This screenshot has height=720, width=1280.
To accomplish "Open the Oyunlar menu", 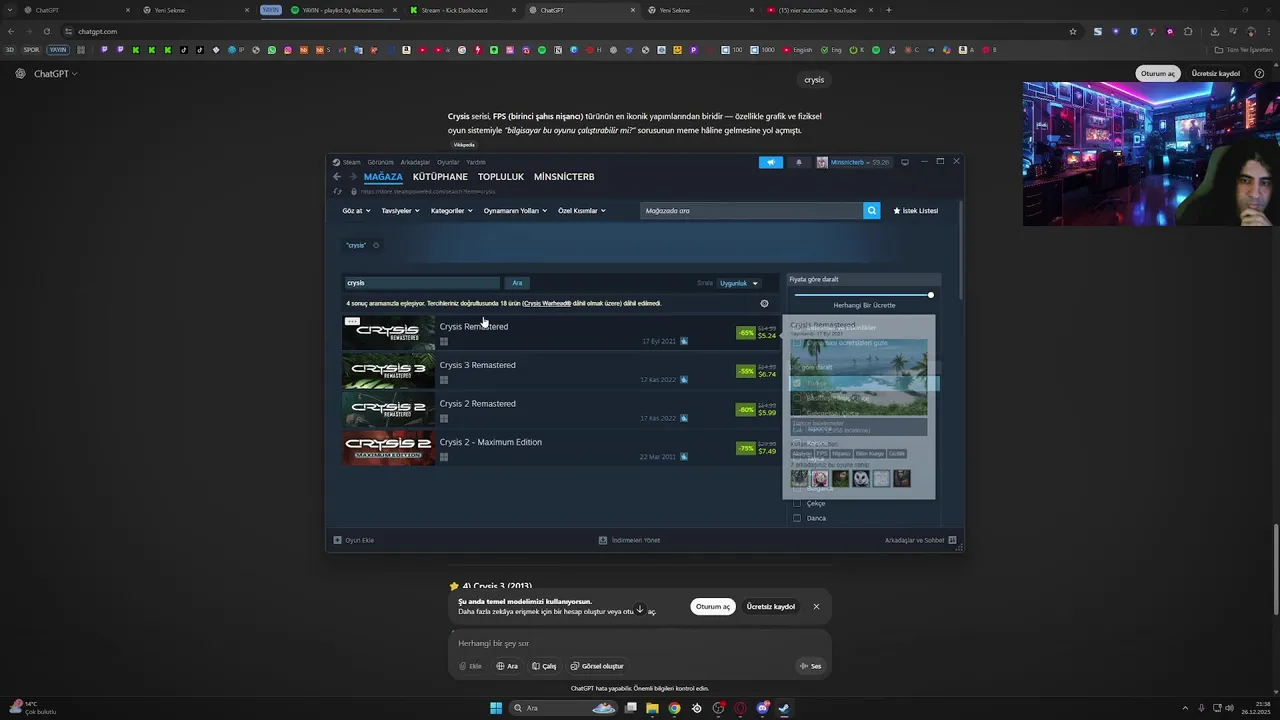I will [x=448, y=162].
